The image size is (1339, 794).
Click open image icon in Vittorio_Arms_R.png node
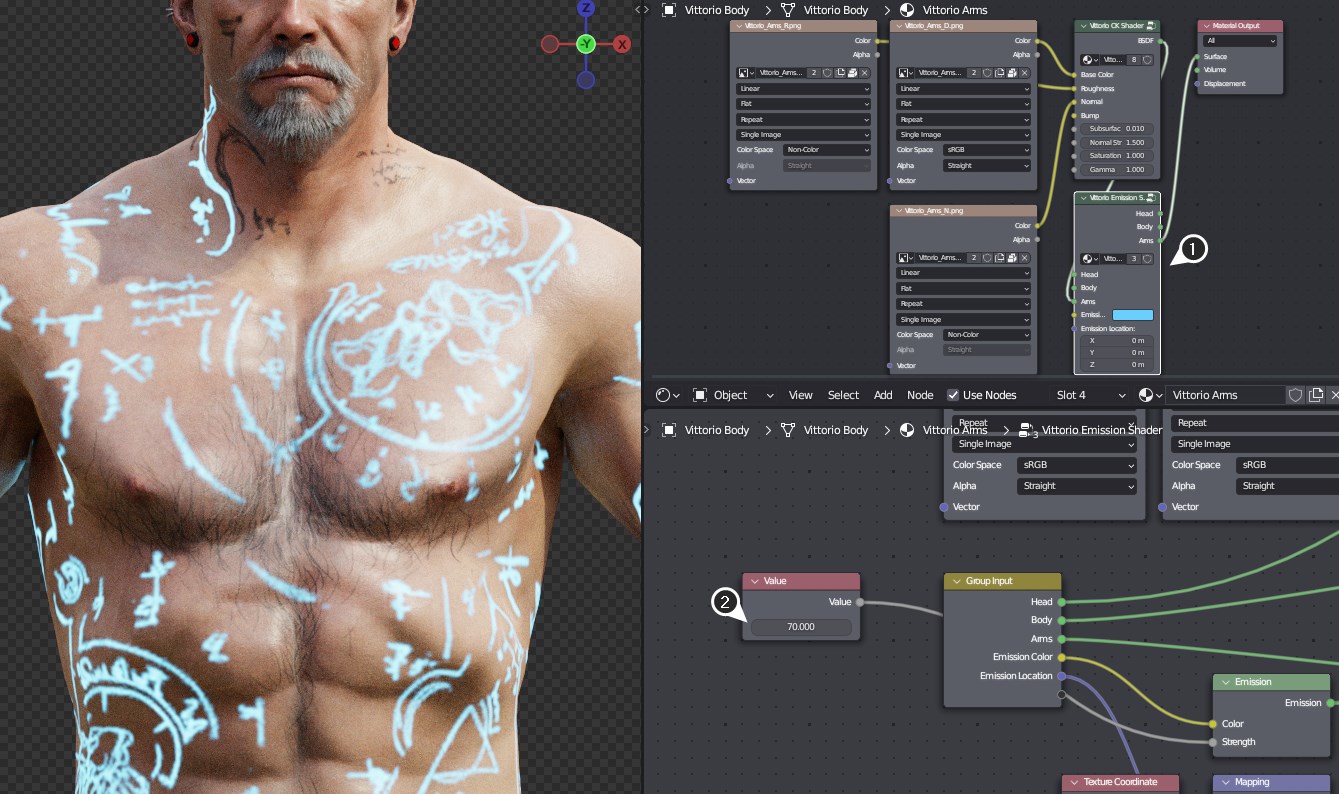(x=852, y=73)
